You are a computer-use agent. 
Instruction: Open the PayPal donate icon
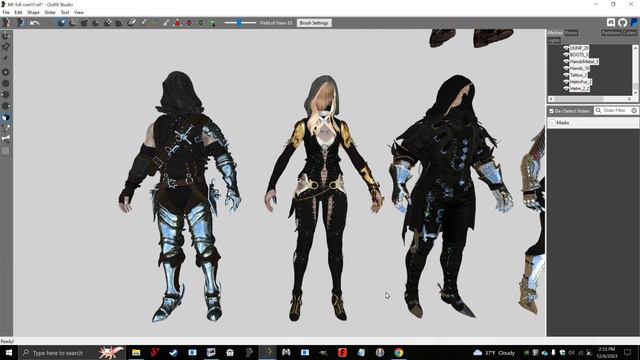[634, 23]
